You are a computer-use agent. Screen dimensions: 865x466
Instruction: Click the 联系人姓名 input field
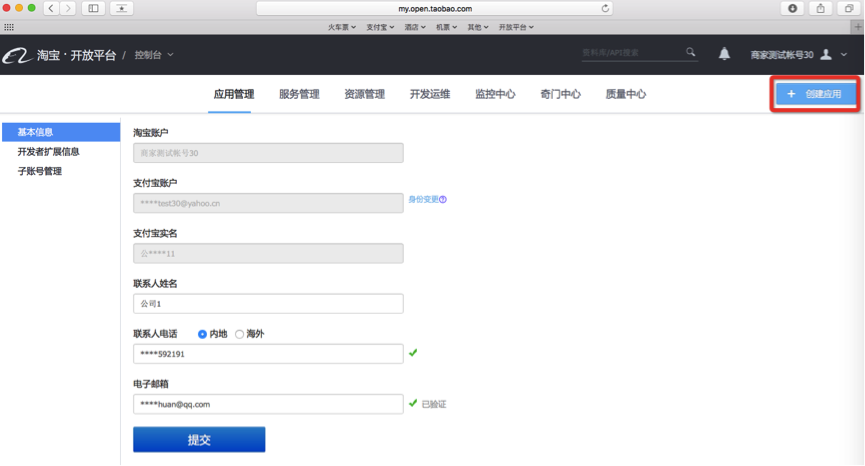point(268,304)
